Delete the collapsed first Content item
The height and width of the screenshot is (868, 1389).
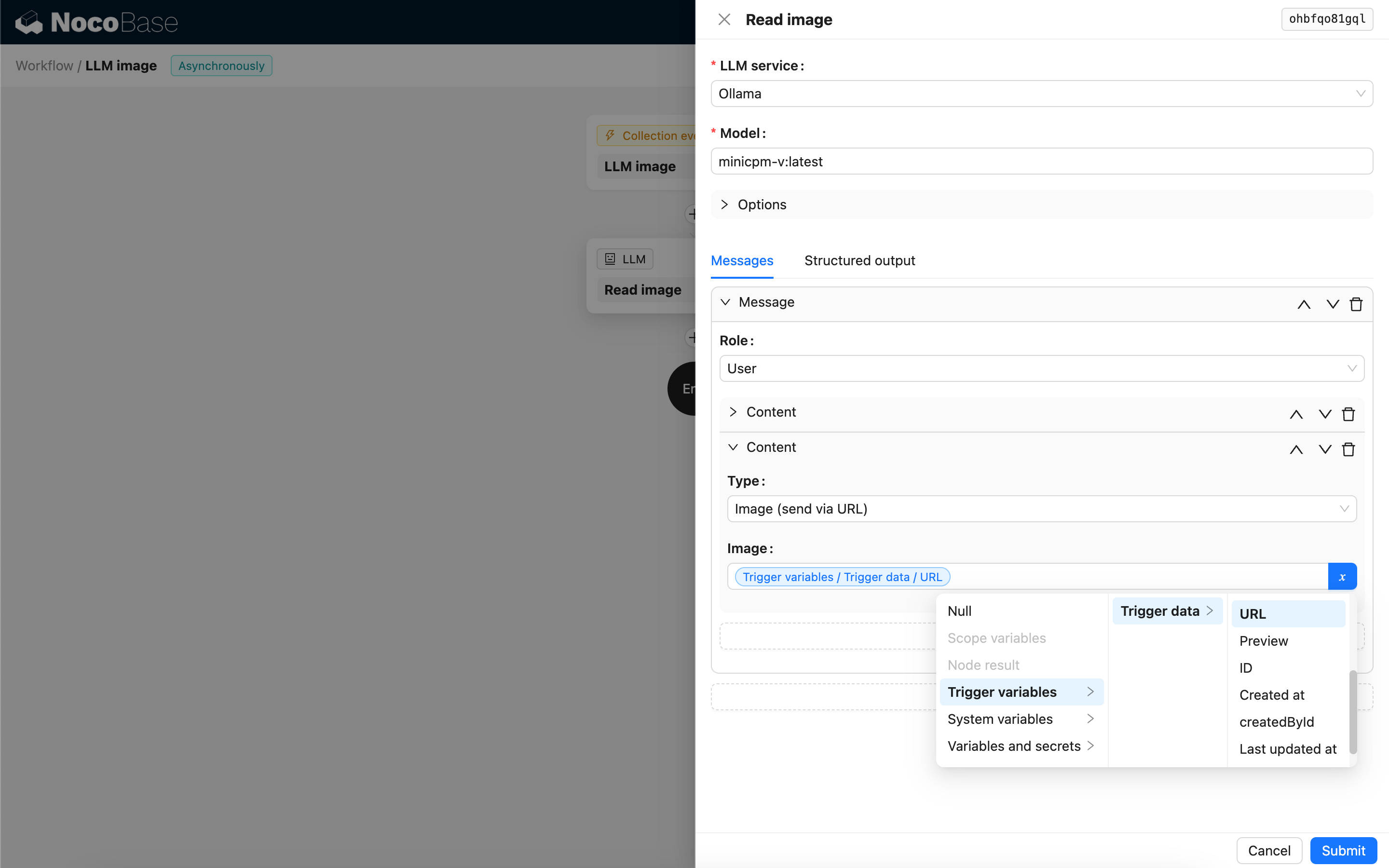1348,414
